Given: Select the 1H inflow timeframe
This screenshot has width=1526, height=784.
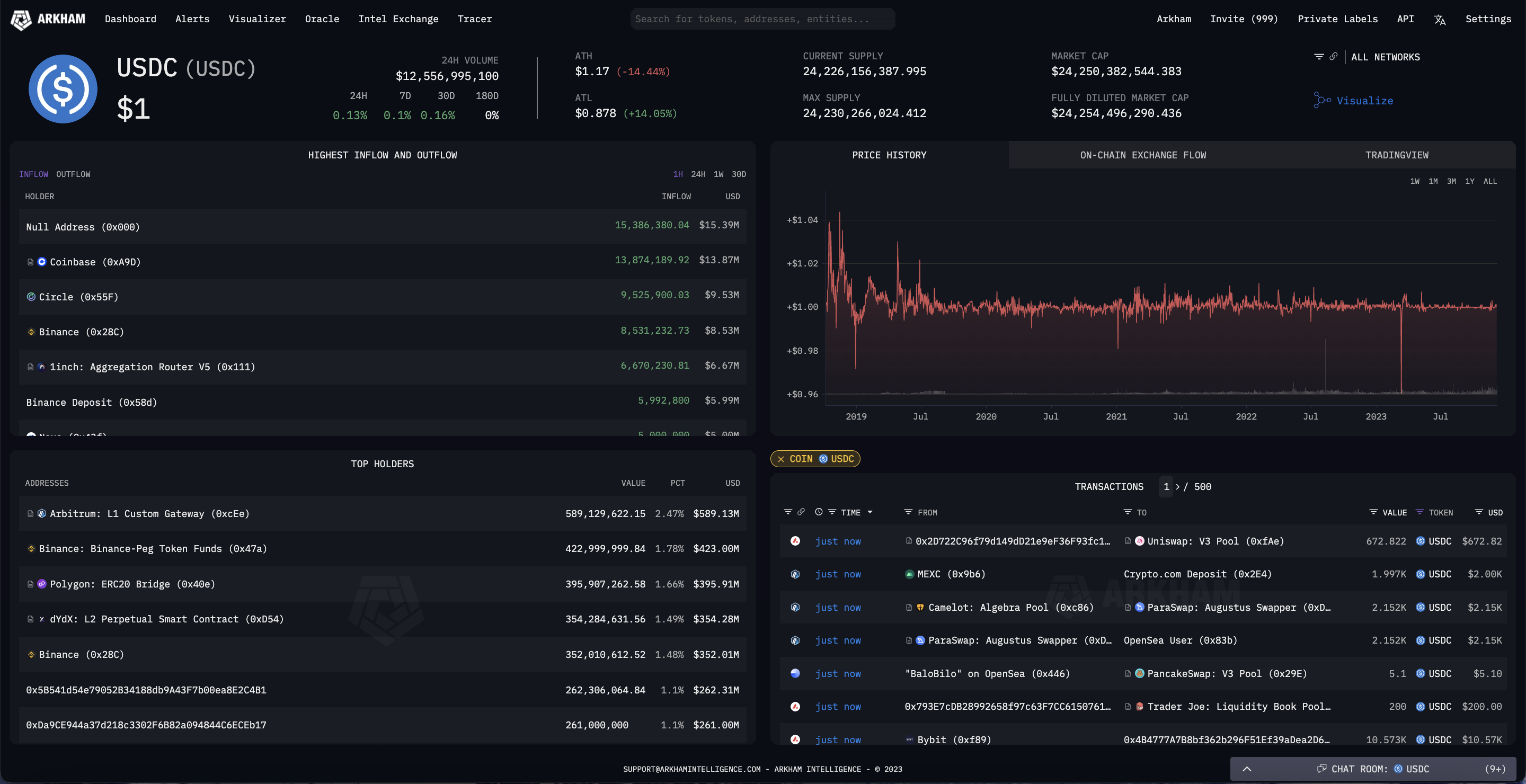Looking at the screenshot, I should [678, 174].
